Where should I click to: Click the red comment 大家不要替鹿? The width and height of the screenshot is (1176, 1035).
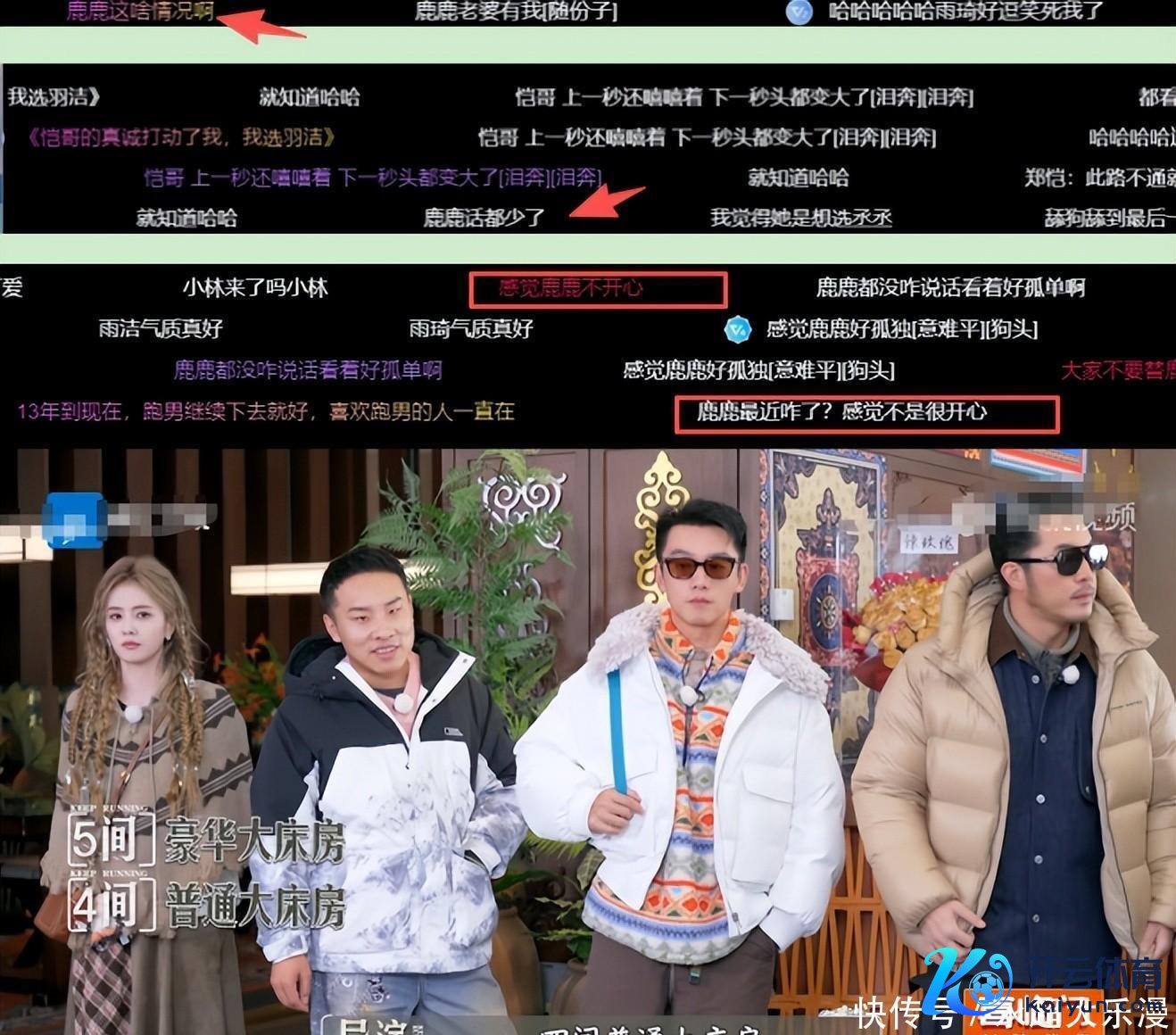tap(1117, 370)
